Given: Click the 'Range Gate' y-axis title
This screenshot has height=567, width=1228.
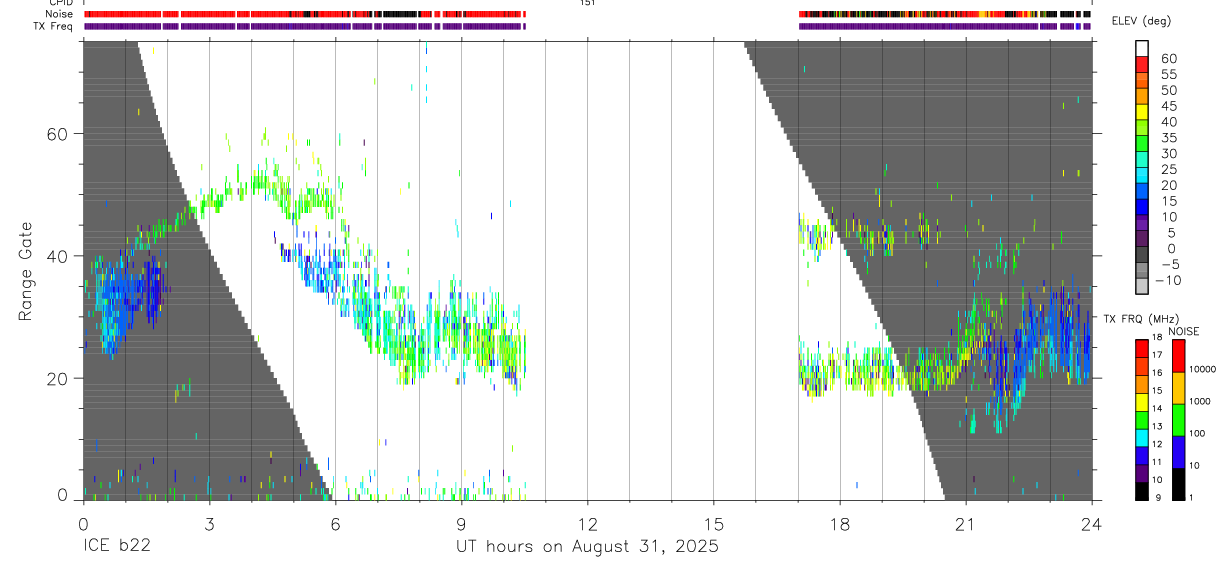Looking at the screenshot, I should (x=26, y=271).
